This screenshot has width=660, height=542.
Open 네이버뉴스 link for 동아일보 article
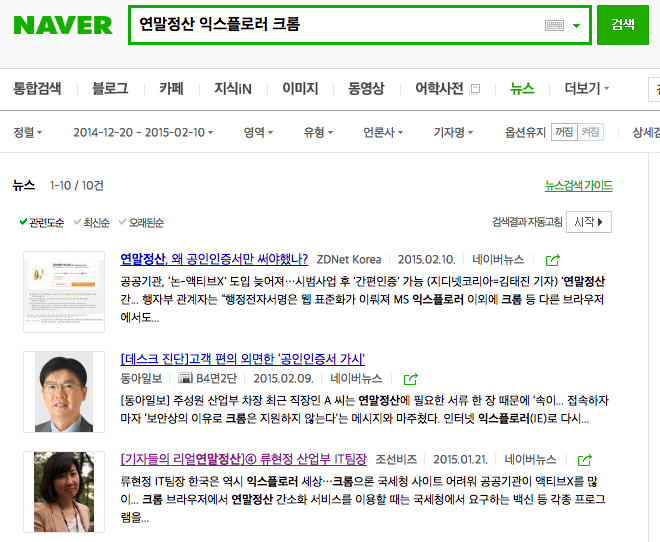tap(356, 378)
